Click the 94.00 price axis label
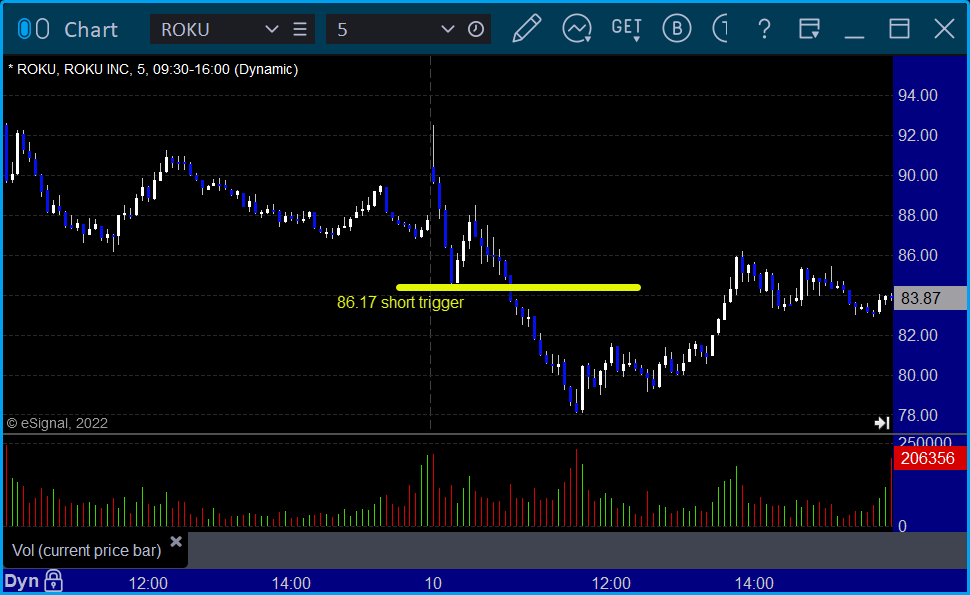 click(x=917, y=95)
